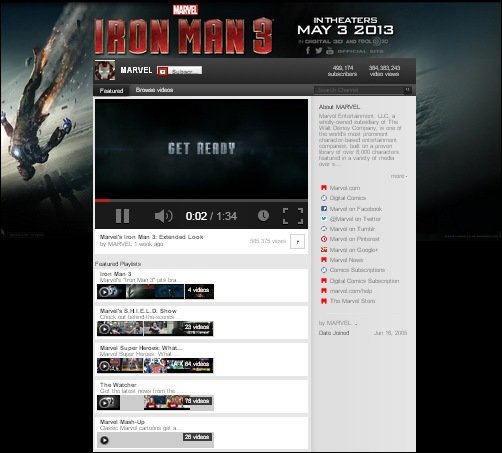Open the Marvel Super Heroes: What... playlist title
Image resolution: width=502 pixels, height=453 pixels.
pos(141,348)
